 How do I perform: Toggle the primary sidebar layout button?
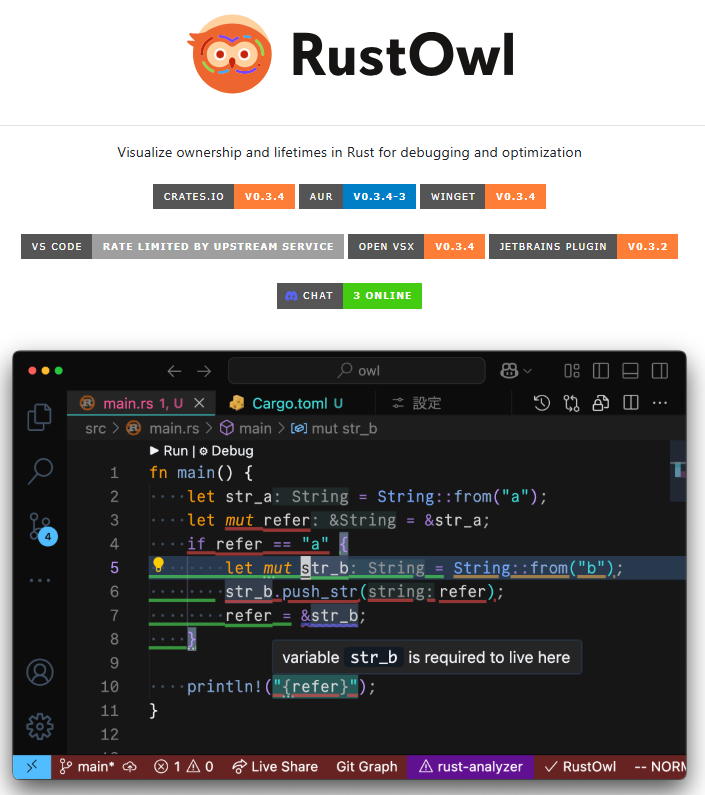(x=601, y=371)
